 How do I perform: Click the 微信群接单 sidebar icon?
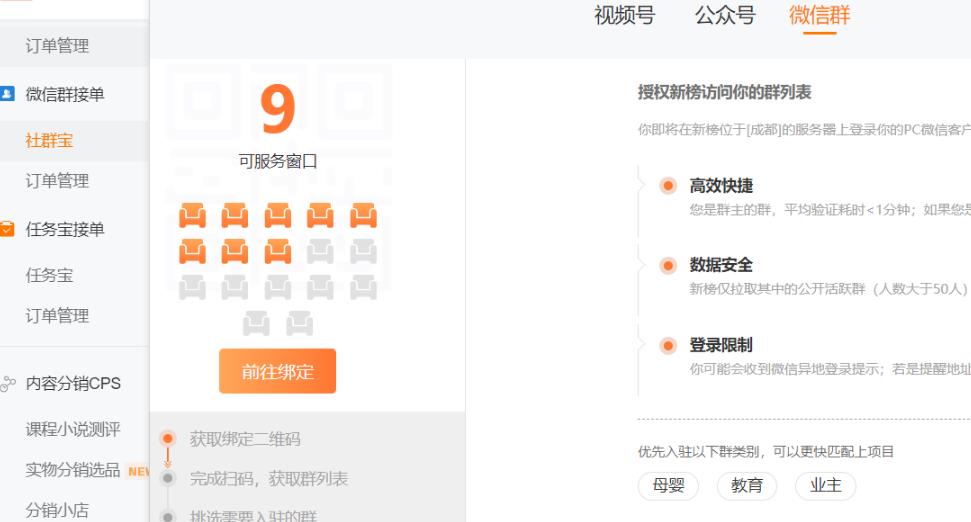(x=8, y=95)
